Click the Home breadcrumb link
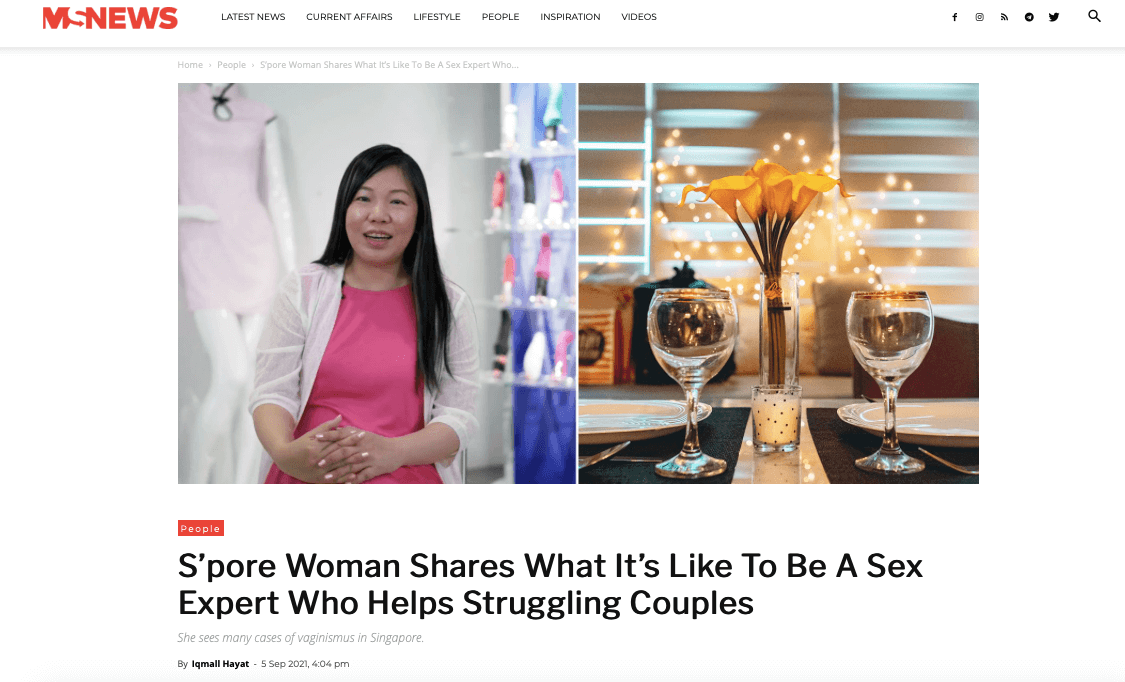Image resolution: width=1125 pixels, height=682 pixels. coord(190,65)
